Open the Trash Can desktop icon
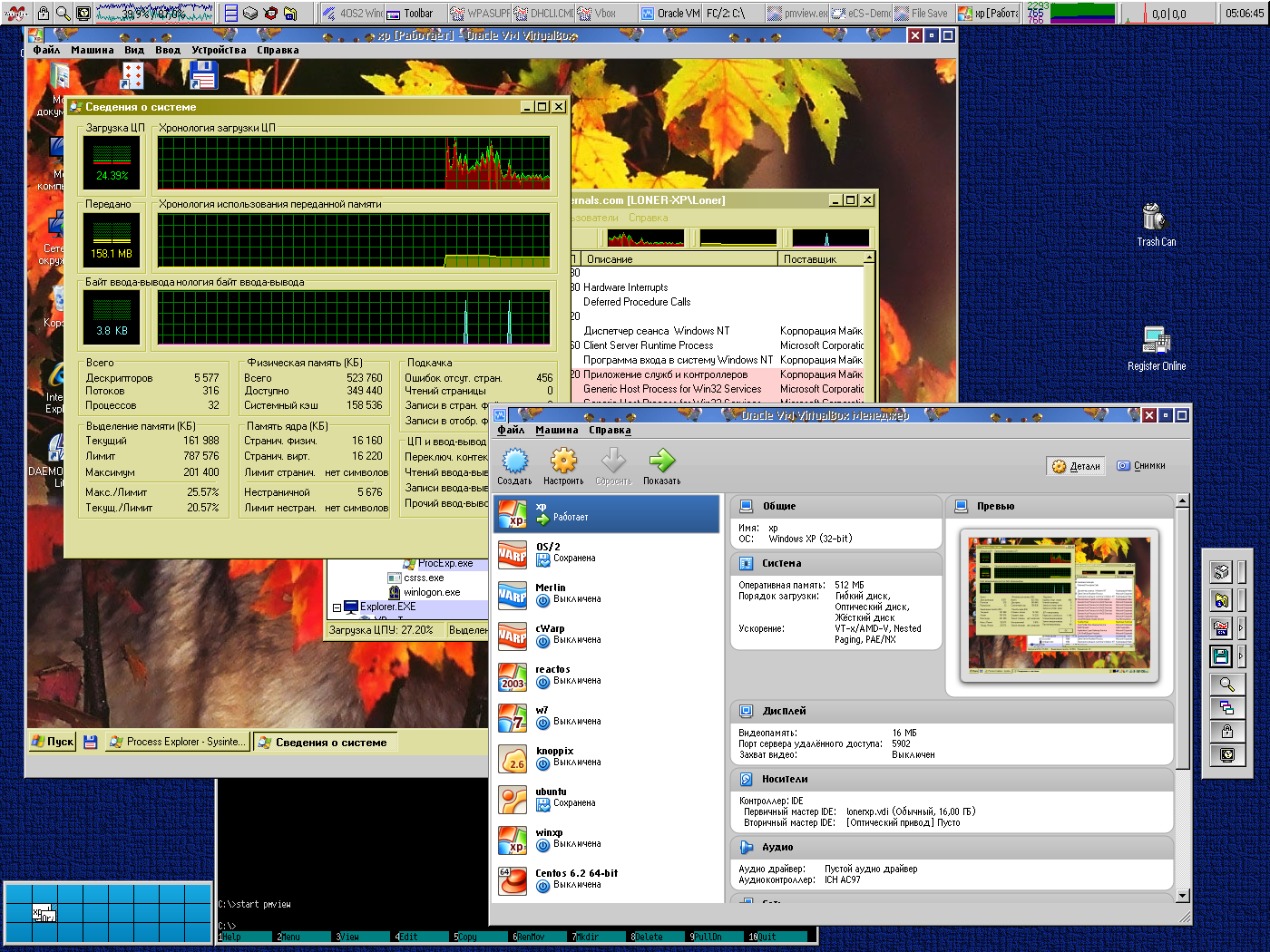The height and width of the screenshot is (952, 1270). [x=1156, y=225]
